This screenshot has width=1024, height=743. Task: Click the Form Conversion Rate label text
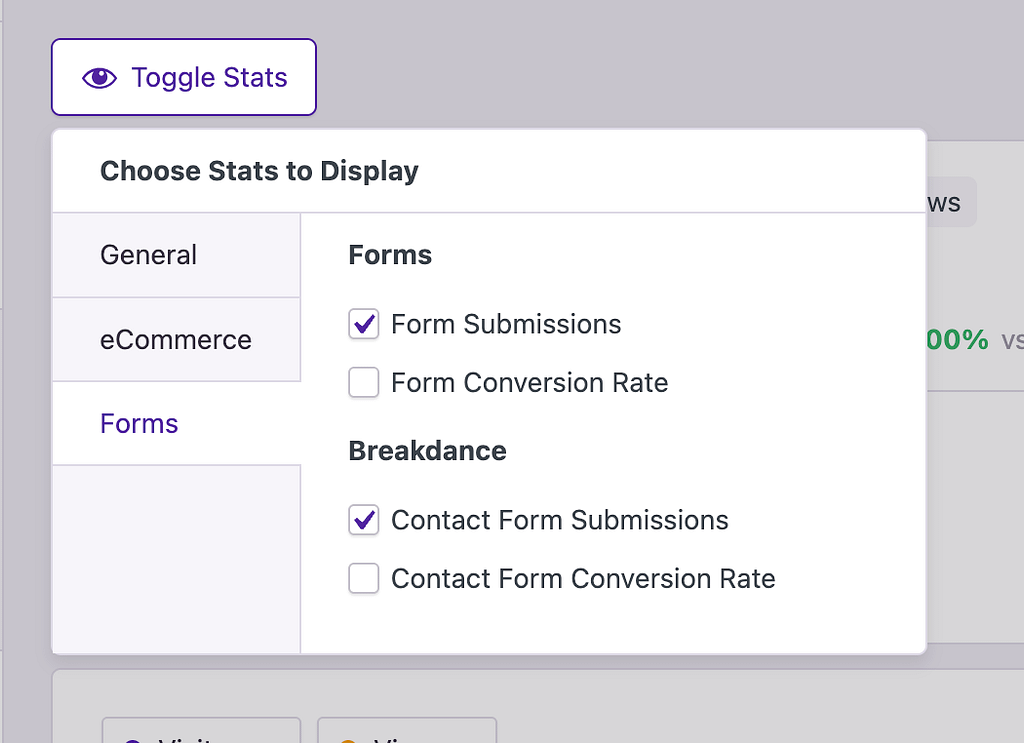coord(530,383)
